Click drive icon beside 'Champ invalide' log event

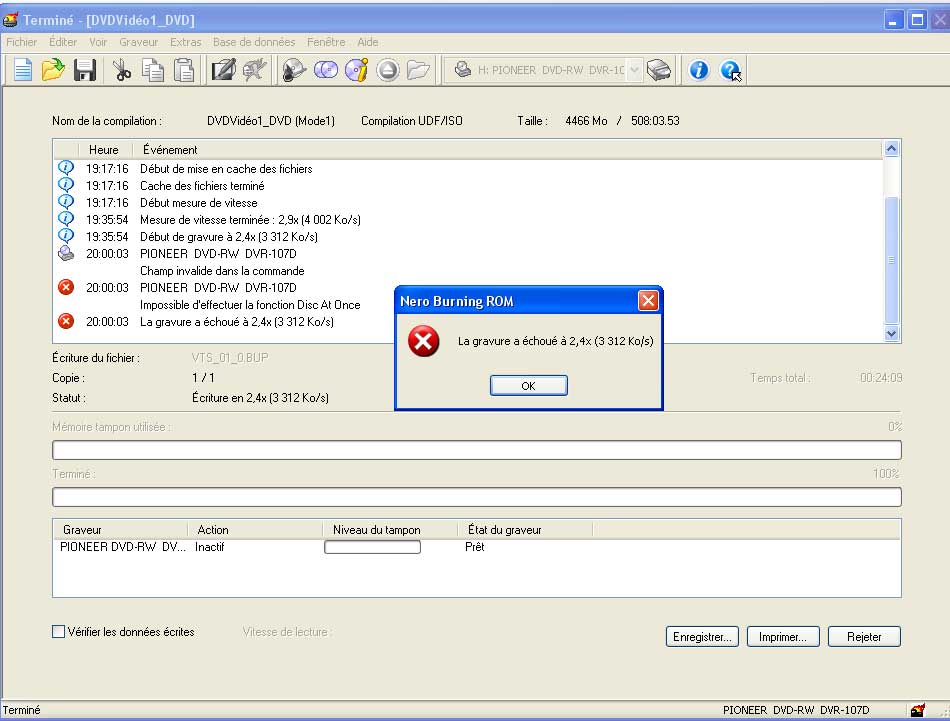[66, 253]
